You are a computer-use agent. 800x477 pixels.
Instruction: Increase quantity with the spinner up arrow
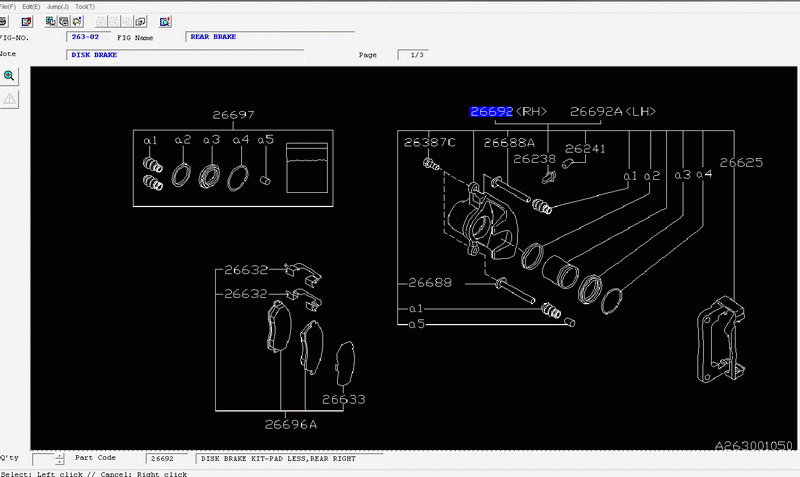(60, 455)
